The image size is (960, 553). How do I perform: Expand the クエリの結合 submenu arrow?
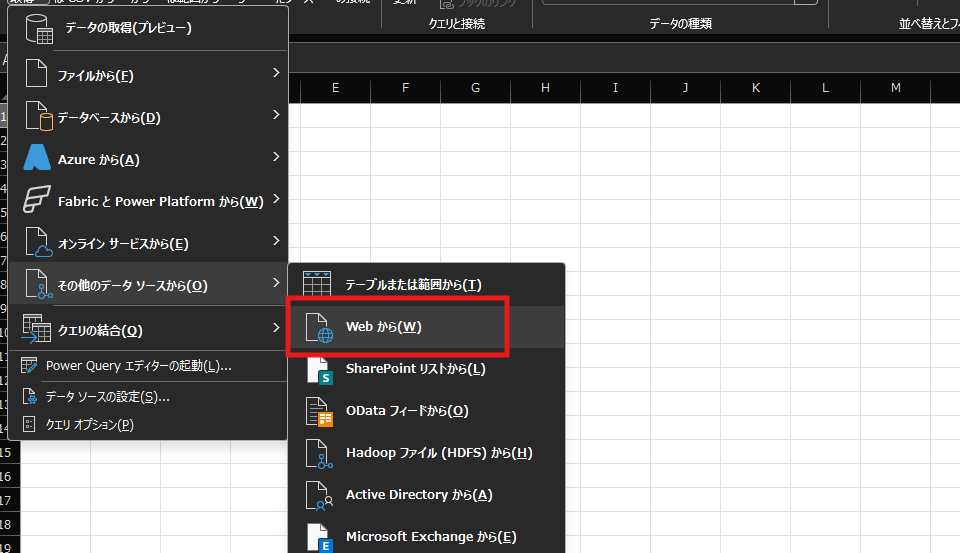point(275,327)
